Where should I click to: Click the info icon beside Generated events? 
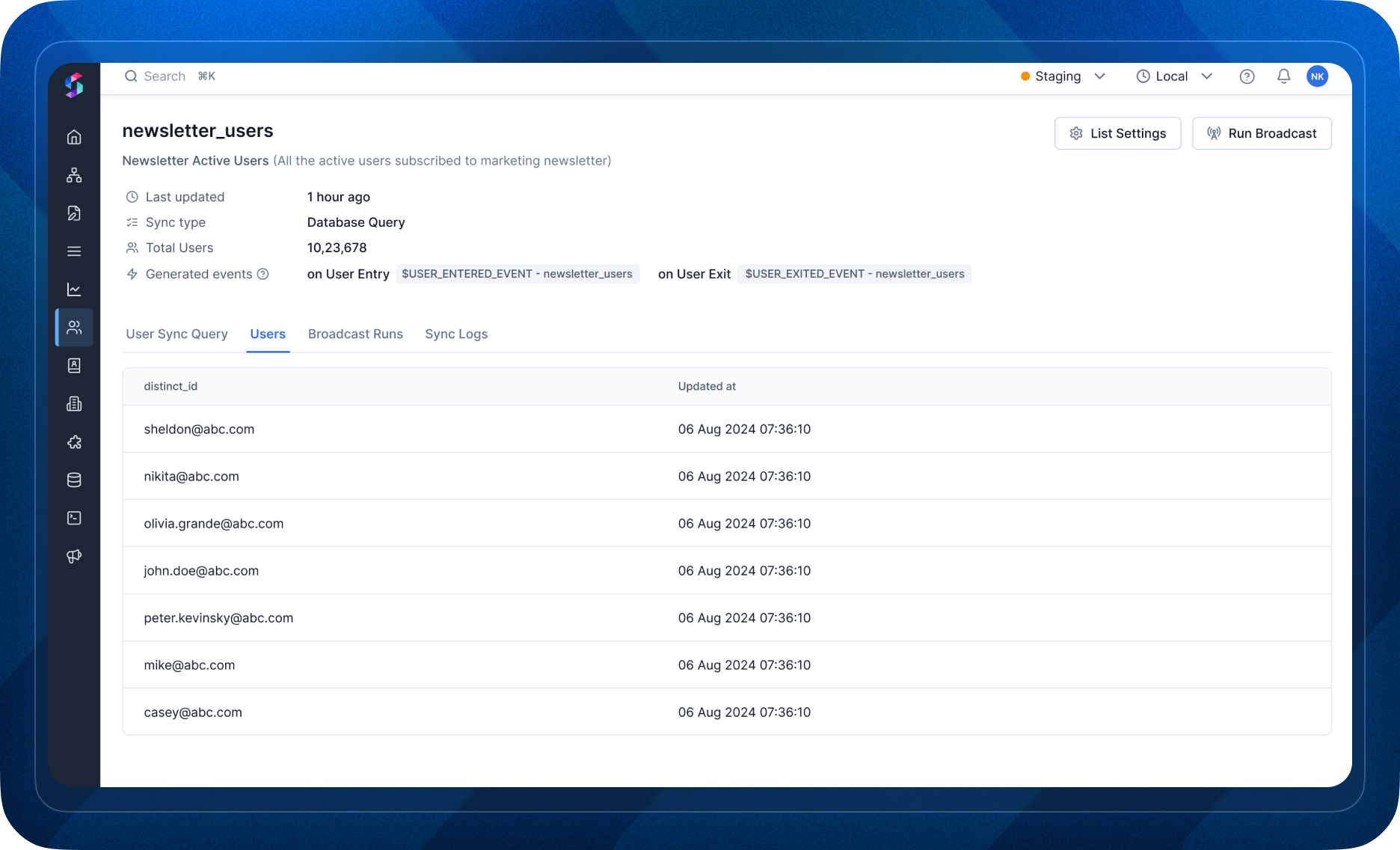pos(262,274)
